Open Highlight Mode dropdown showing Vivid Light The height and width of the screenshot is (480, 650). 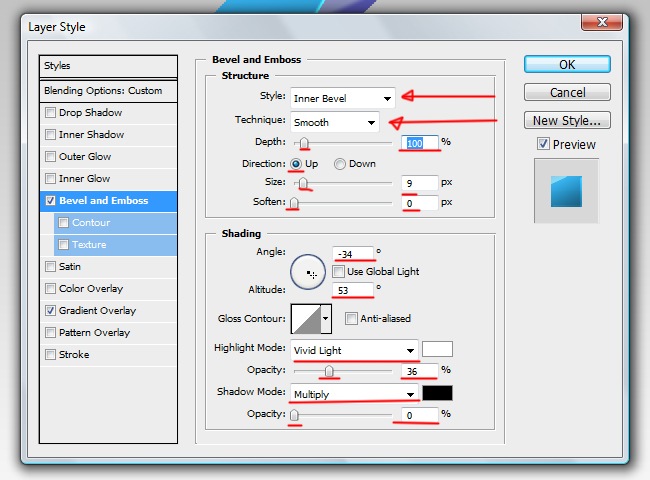pos(354,351)
